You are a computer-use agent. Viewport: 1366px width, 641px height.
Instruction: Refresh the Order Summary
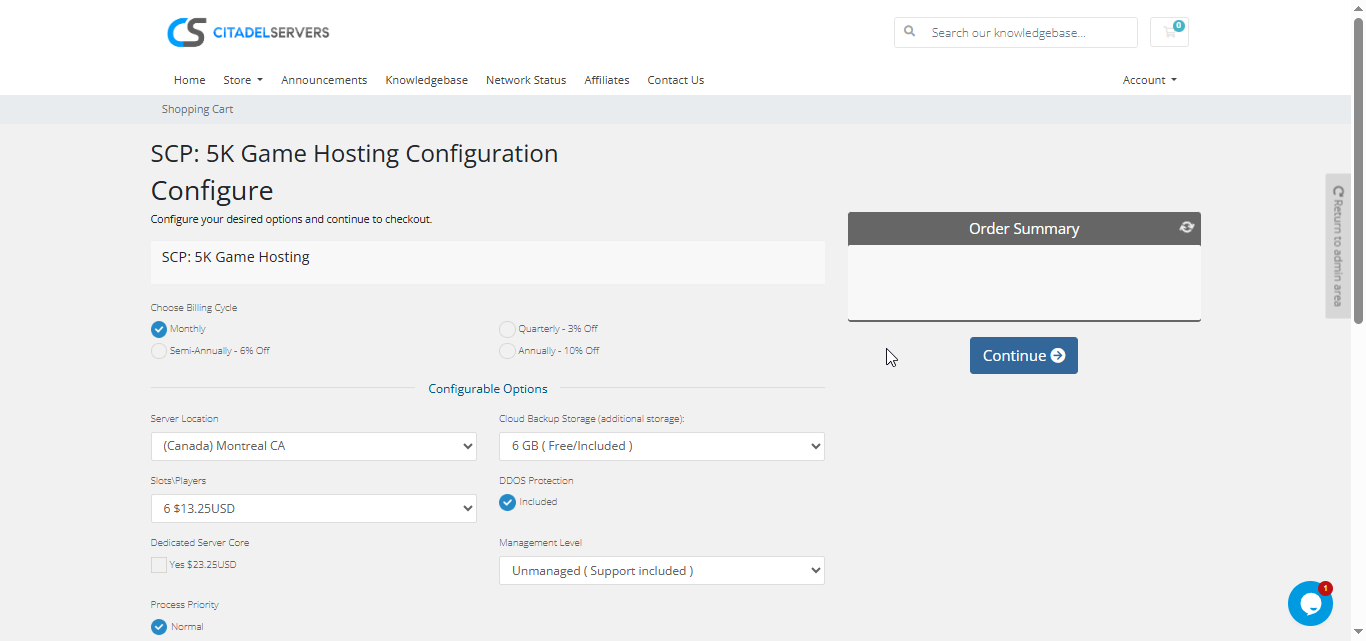point(1186,228)
